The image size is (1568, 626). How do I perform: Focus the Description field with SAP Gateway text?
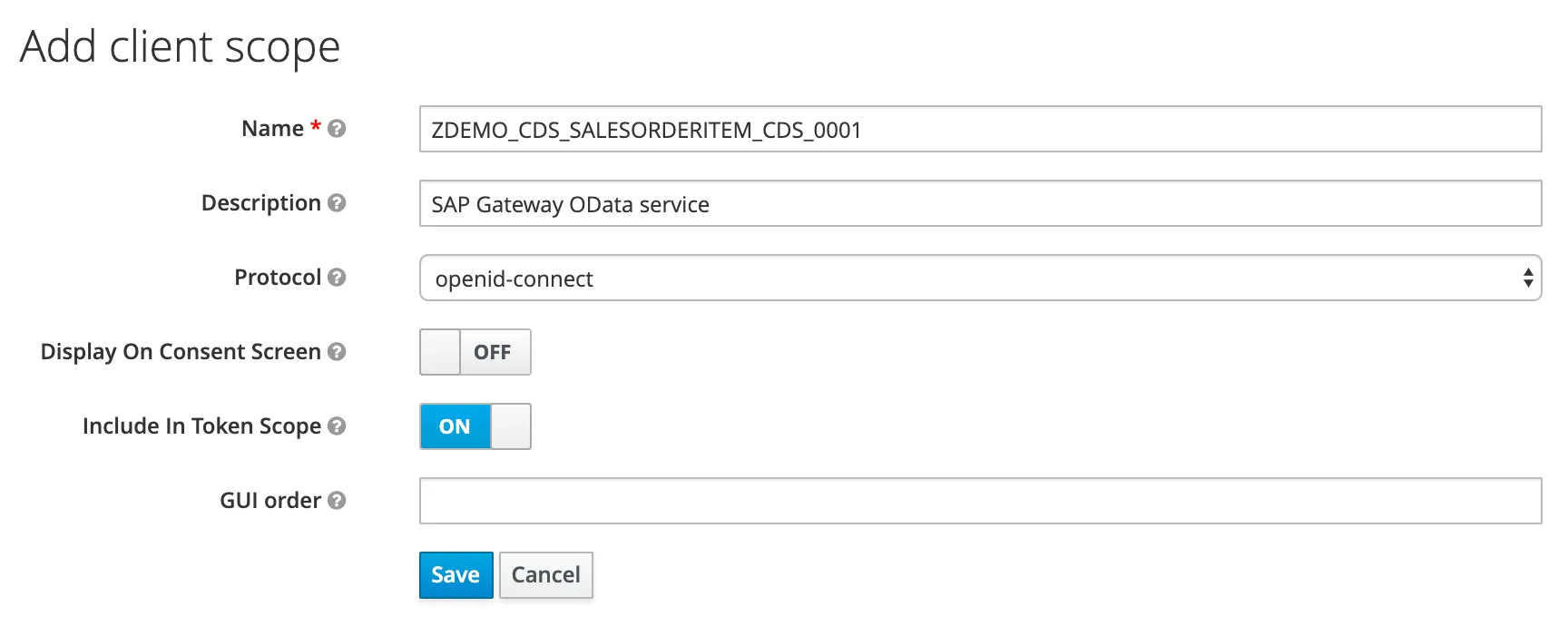[x=980, y=204]
